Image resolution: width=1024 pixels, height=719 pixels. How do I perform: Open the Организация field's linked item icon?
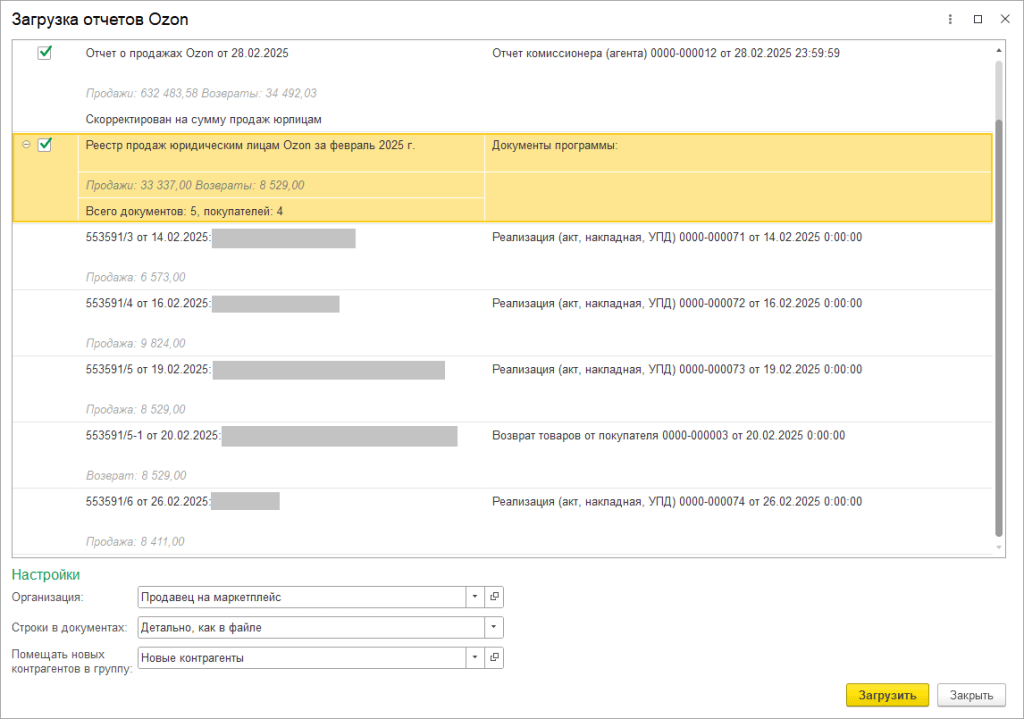click(x=494, y=597)
